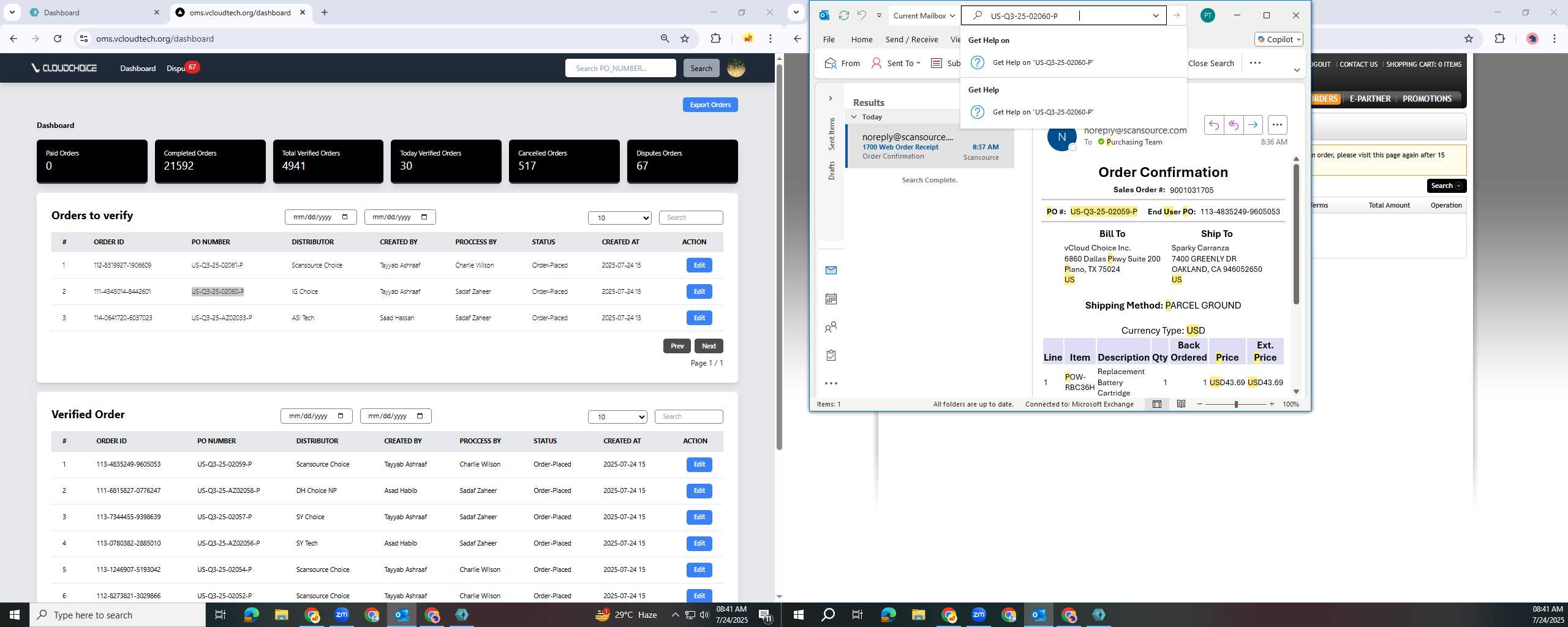Click the search go arrow in Outlook
The image size is (1568, 627).
[x=1176, y=16]
